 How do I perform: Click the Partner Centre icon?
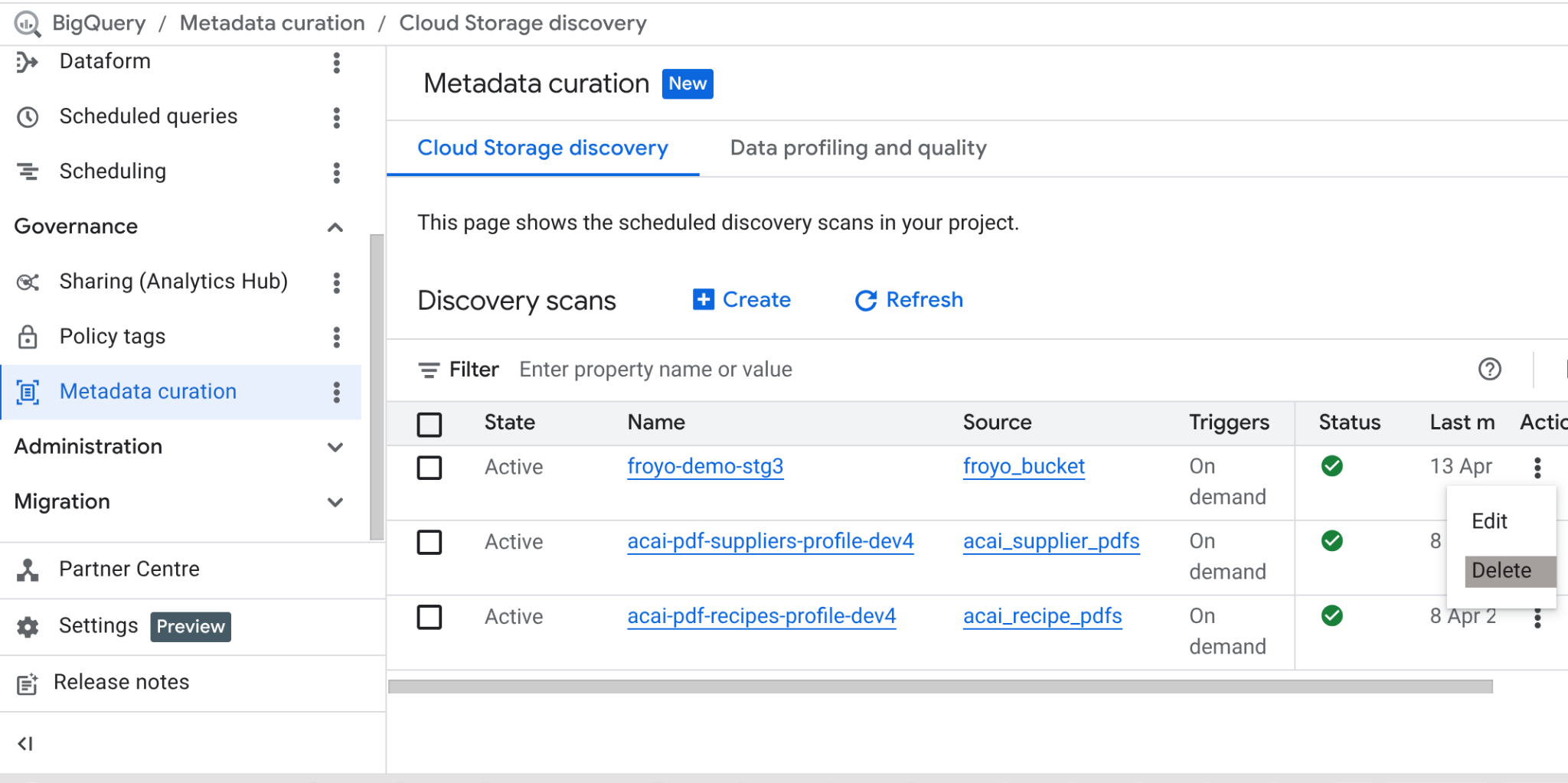tap(28, 569)
